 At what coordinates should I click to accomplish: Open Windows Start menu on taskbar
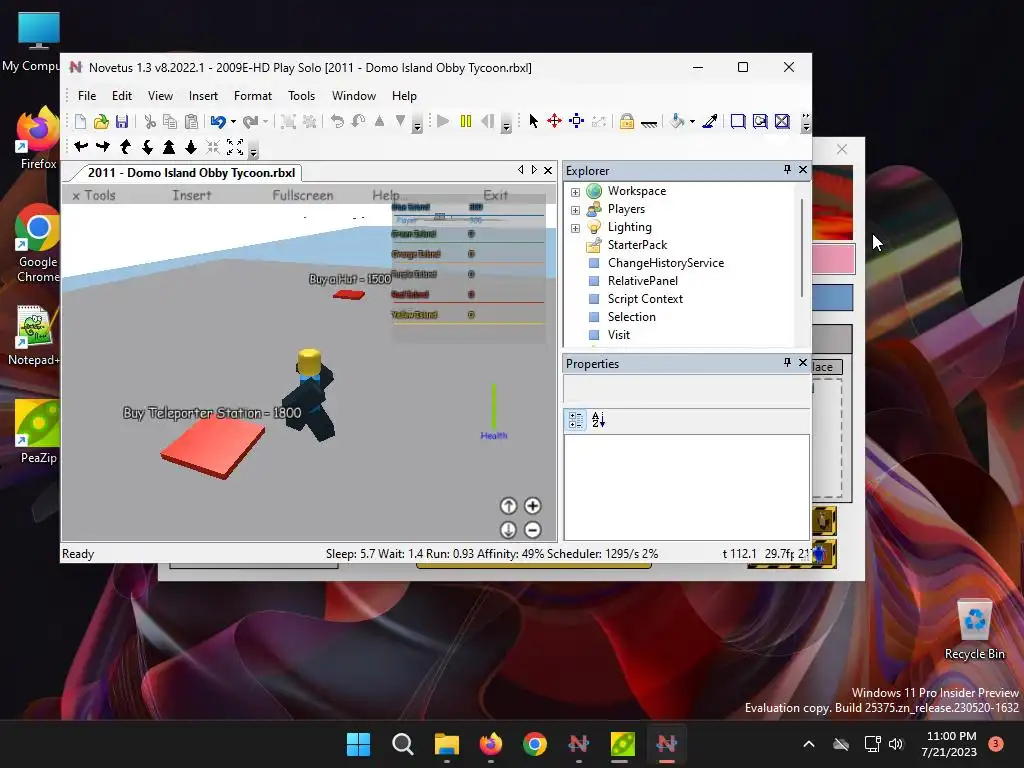pyautogui.click(x=358, y=744)
